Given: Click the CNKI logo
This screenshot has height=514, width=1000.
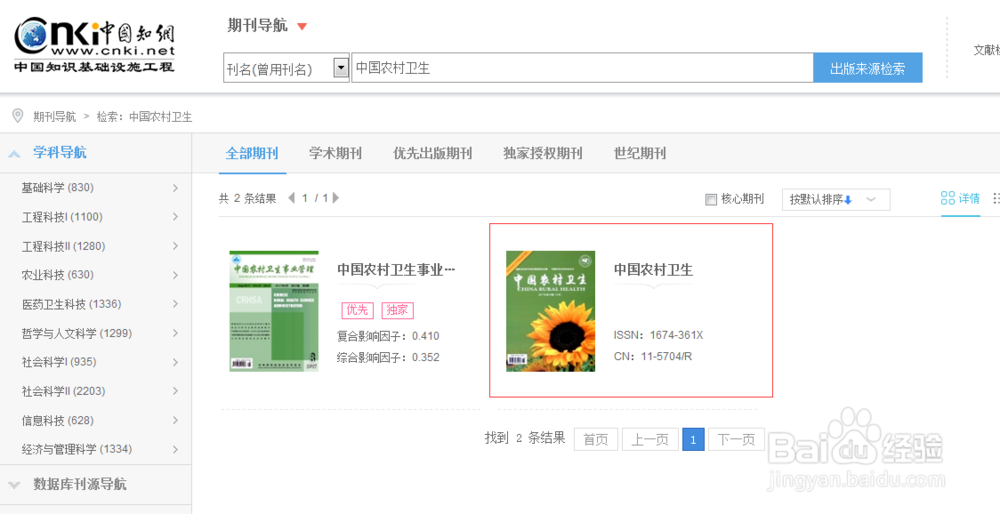Looking at the screenshot, I should click(x=94, y=45).
